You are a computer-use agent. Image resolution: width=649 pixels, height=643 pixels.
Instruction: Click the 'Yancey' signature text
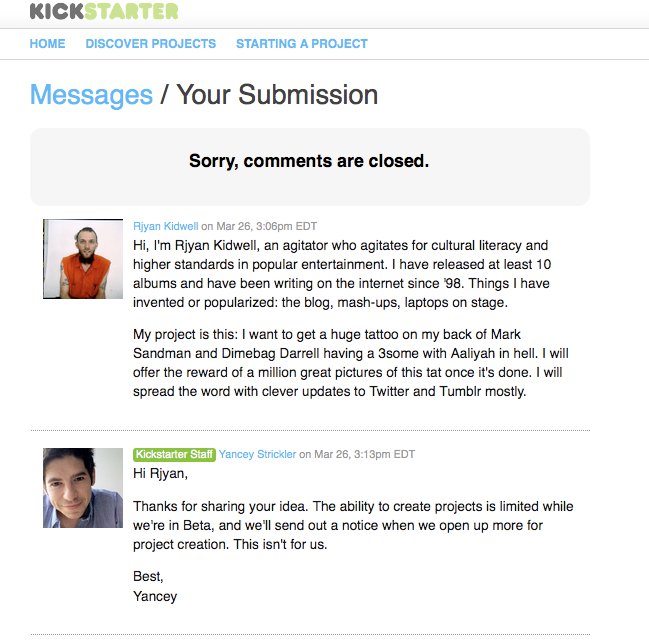click(155, 596)
